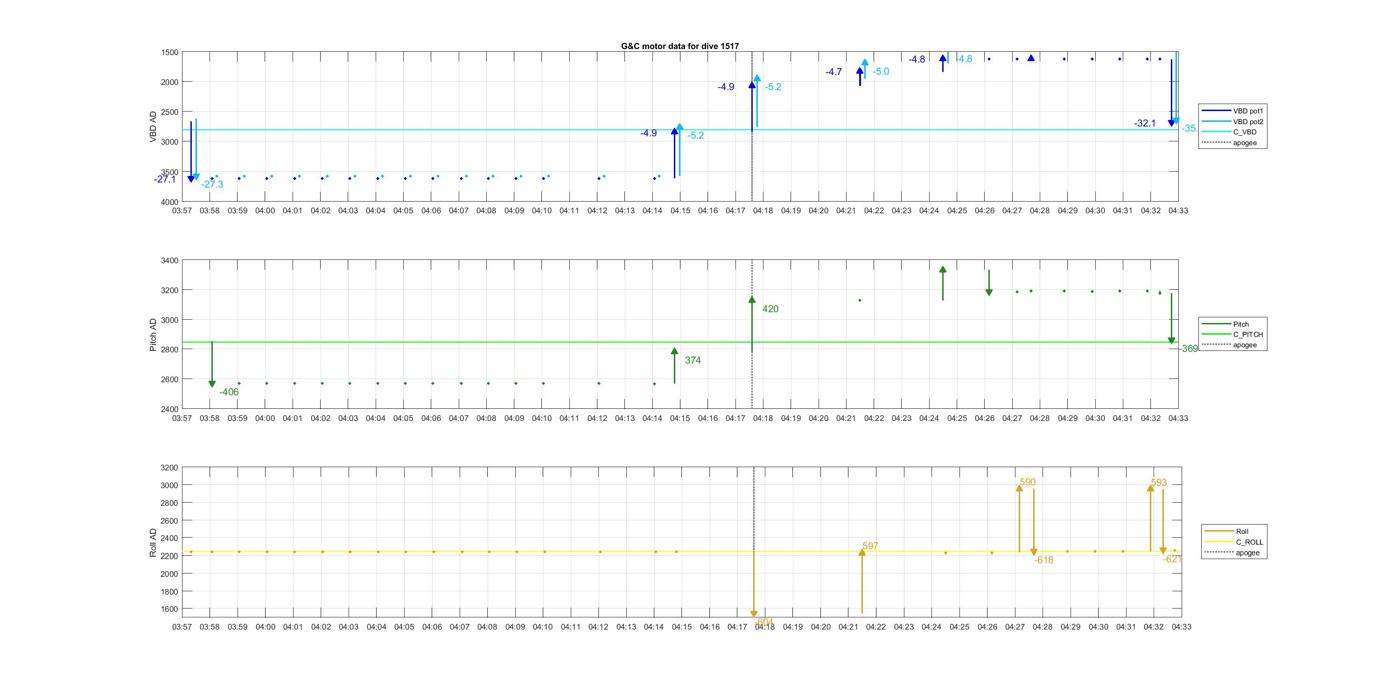Click '03:57' time tick under Pitch plot

(x=182, y=419)
